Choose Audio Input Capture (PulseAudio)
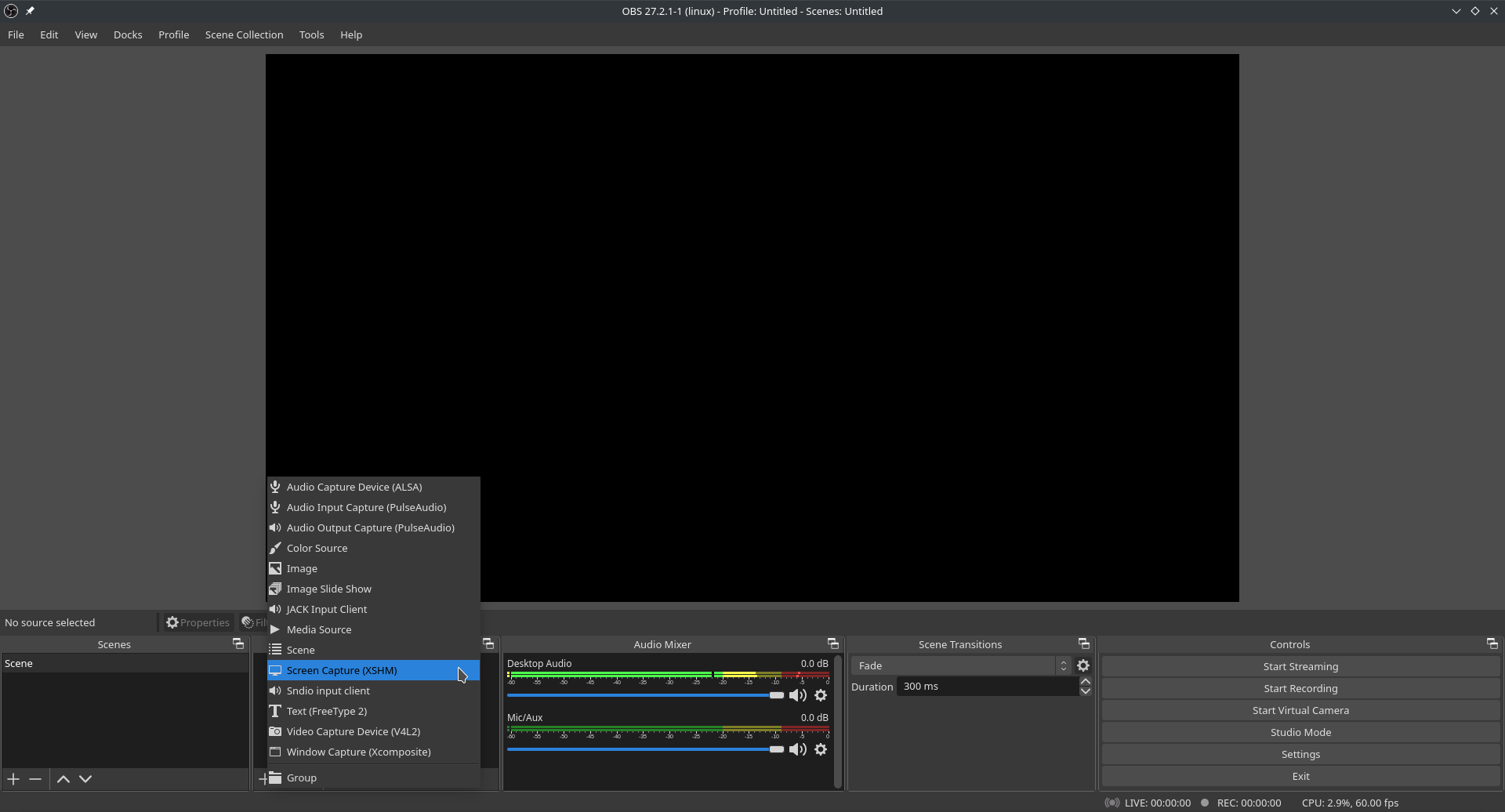The height and width of the screenshot is (812, 1505). (373, 507)
